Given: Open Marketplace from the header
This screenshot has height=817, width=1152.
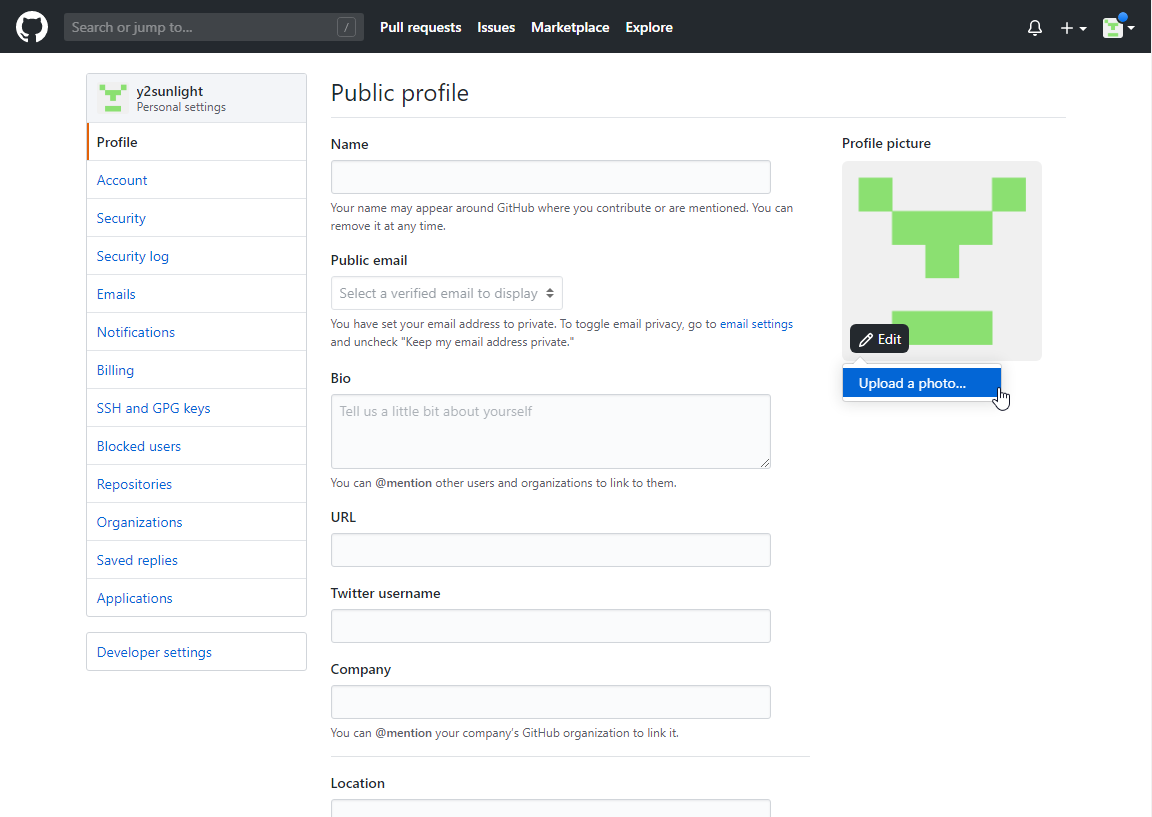Looking at the screenshot, I should [570, 27].
